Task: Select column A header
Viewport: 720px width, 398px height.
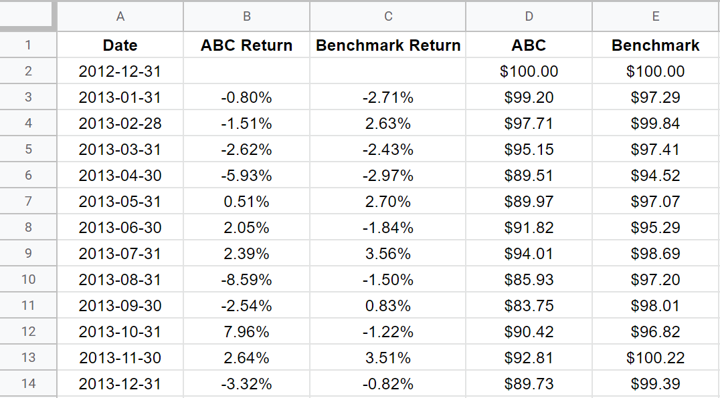Action: [x=120, y=17]
